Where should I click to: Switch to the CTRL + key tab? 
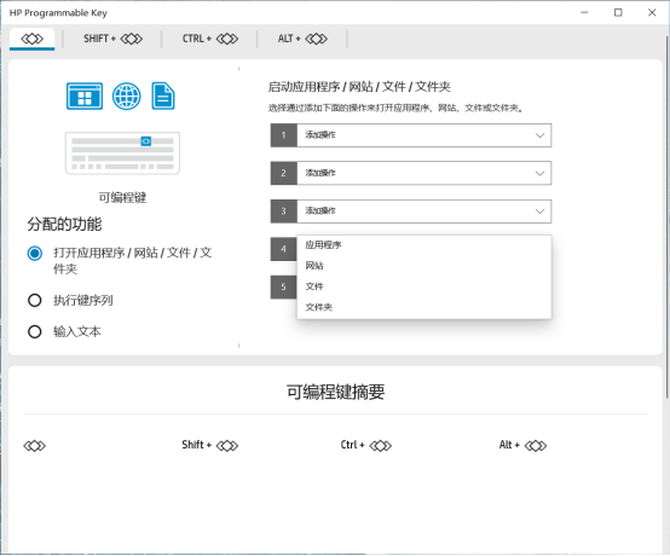pos(210,39)
